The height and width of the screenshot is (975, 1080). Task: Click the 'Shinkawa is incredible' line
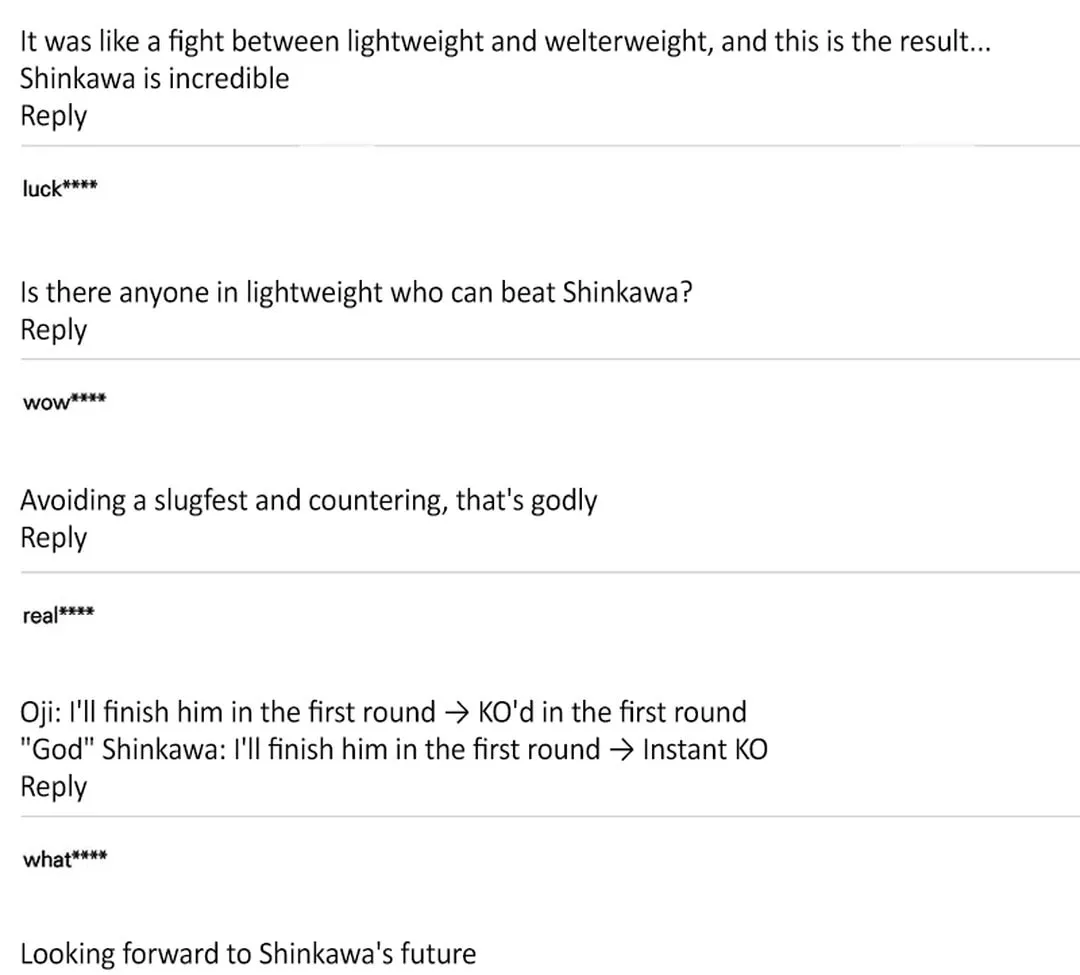tap(154, 78)
